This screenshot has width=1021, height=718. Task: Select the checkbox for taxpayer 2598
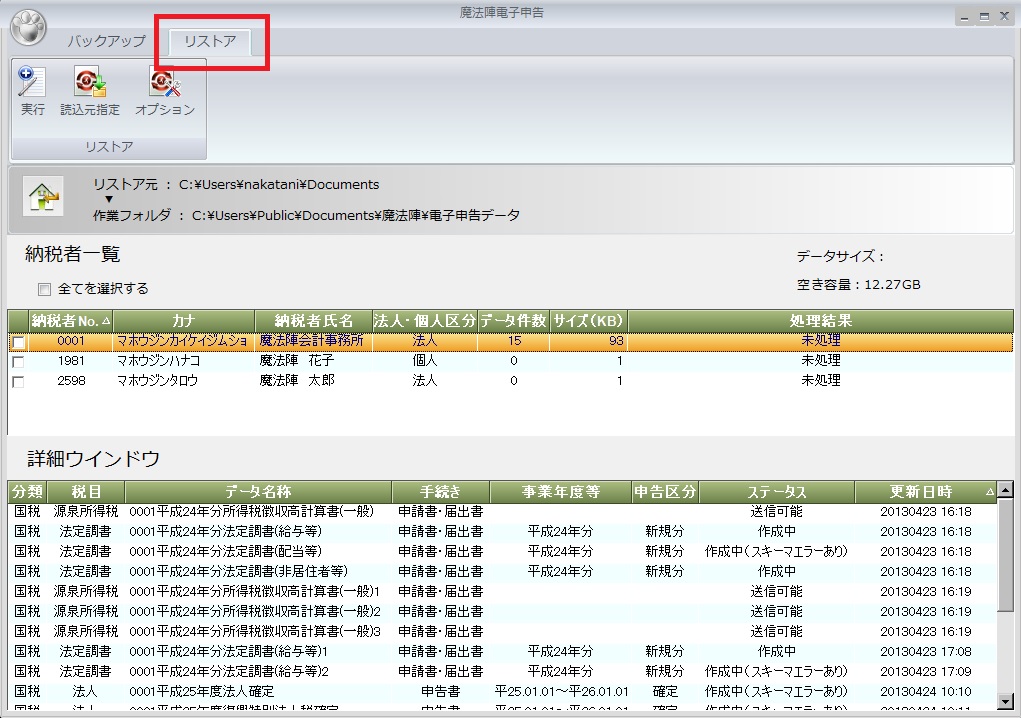point(17,381)
